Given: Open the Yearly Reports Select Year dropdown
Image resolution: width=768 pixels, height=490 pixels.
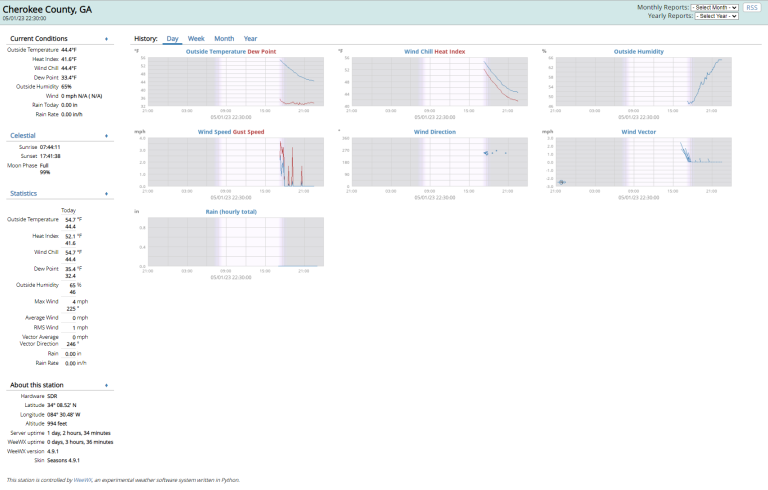Looking at the screenshot, I should pyautogui.click(x=716, y=16).
